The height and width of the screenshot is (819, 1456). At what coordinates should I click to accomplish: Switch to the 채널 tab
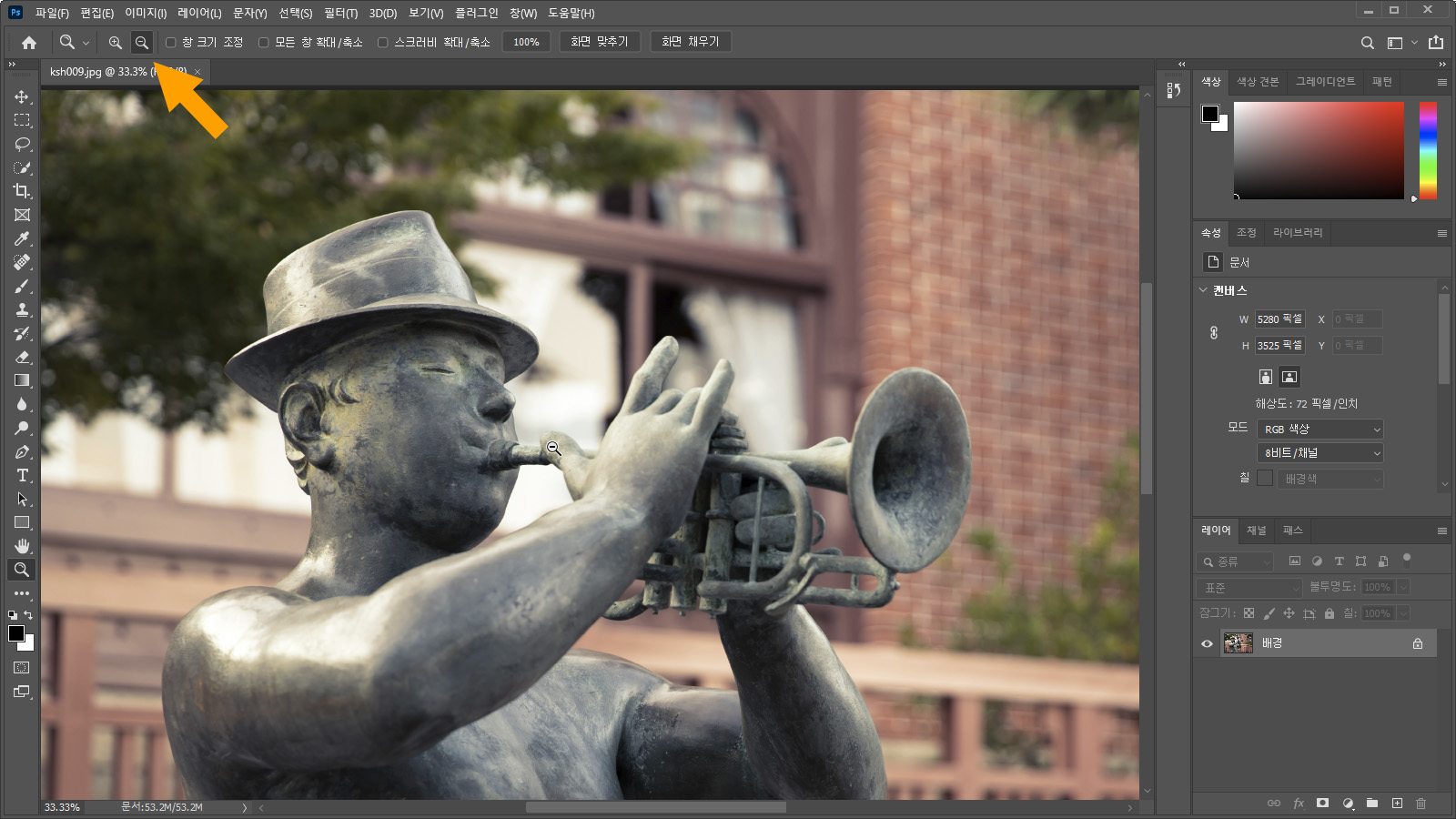pyautogui.click(x=1257, y=531)
